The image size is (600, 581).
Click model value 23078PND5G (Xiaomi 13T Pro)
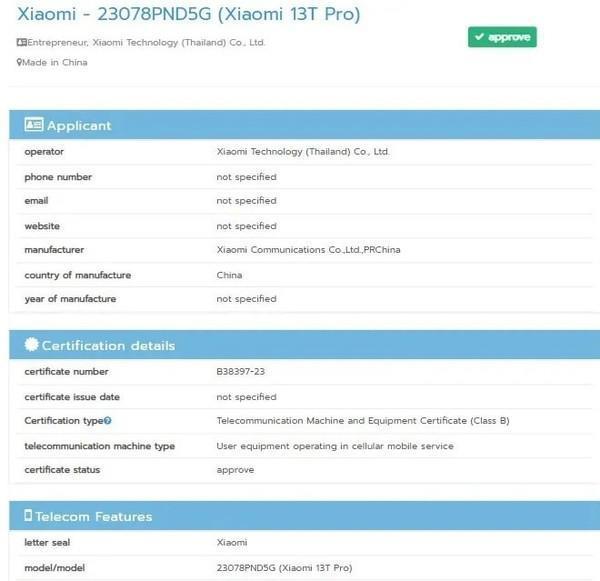tap(284, 568)
